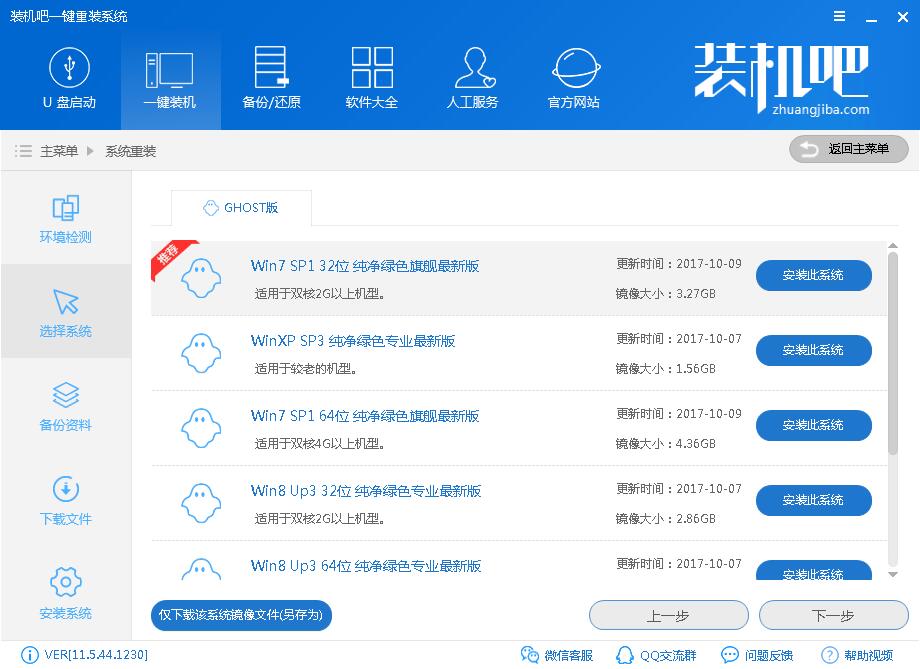Switch to the GHOST版 tab
The height and width of the screenshot is (669, 920).
click(240, 208)
